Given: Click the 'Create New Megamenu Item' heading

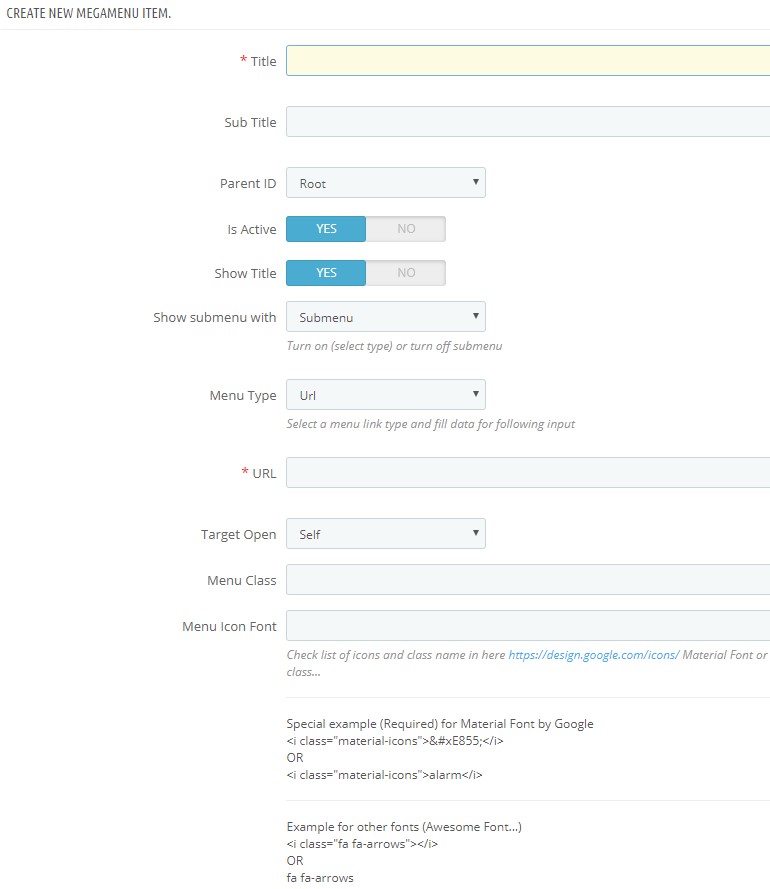Looking at the screenshot, I should coord(88,13).
